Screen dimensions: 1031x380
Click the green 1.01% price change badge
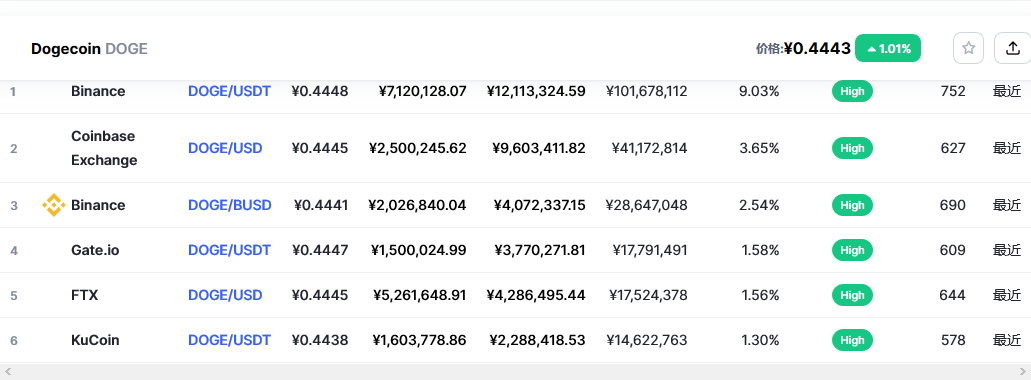(888, 49)
